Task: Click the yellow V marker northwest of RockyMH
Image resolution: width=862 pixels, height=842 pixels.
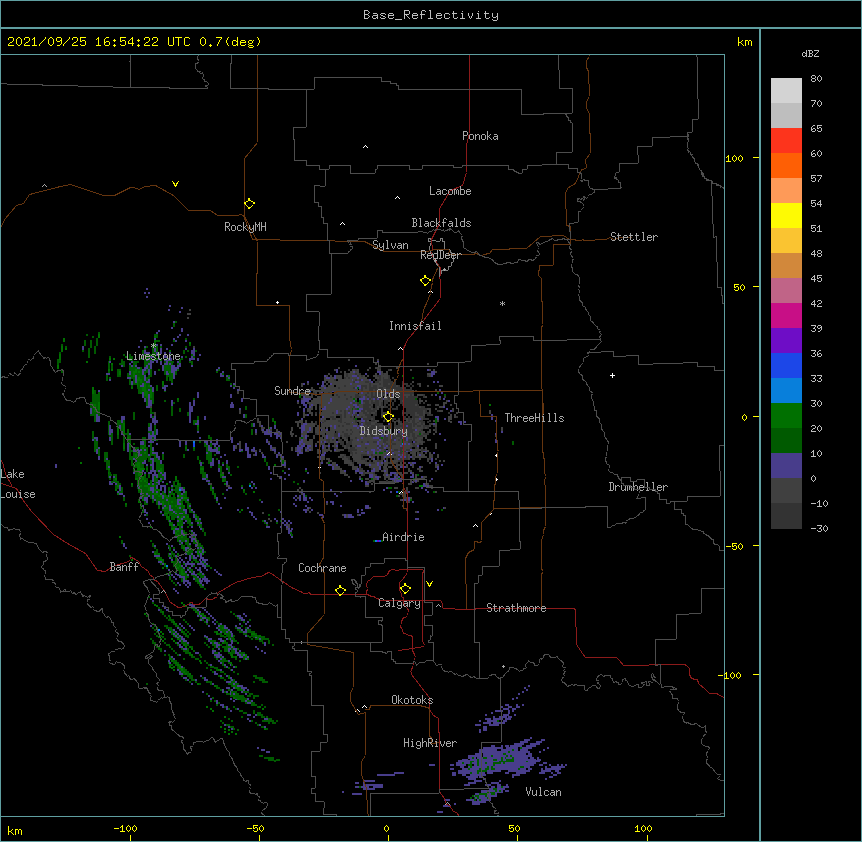Action: (x=175, y=184)
